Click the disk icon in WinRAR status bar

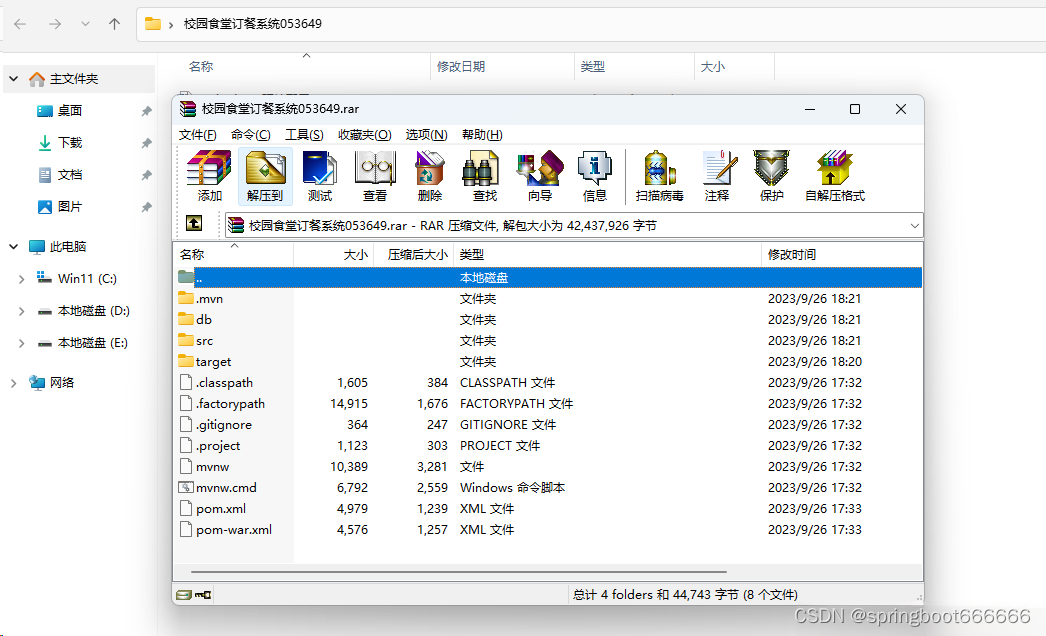pyautogui.click(x=183, y=595)
